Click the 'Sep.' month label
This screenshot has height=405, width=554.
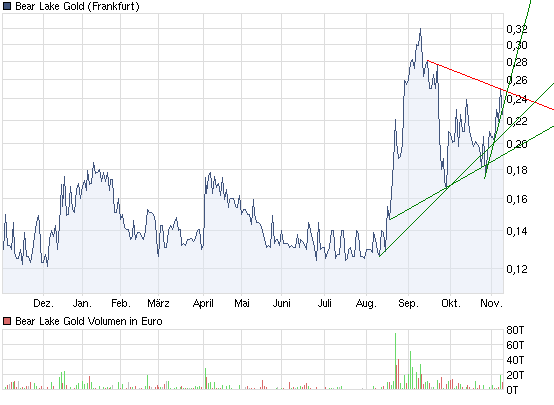pos(408,303)
